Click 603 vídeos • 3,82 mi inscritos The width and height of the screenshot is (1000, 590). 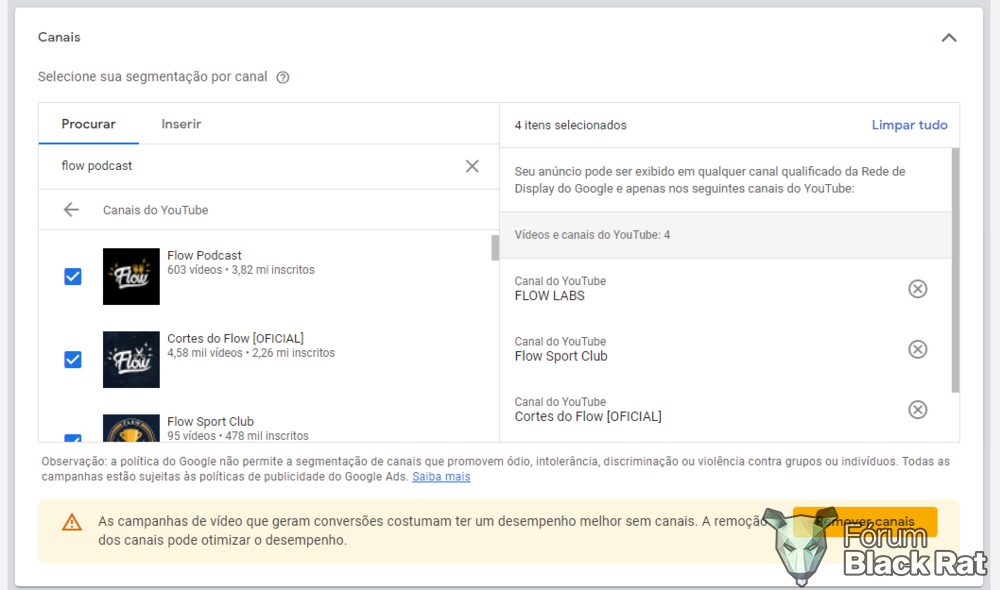[240, 270]
